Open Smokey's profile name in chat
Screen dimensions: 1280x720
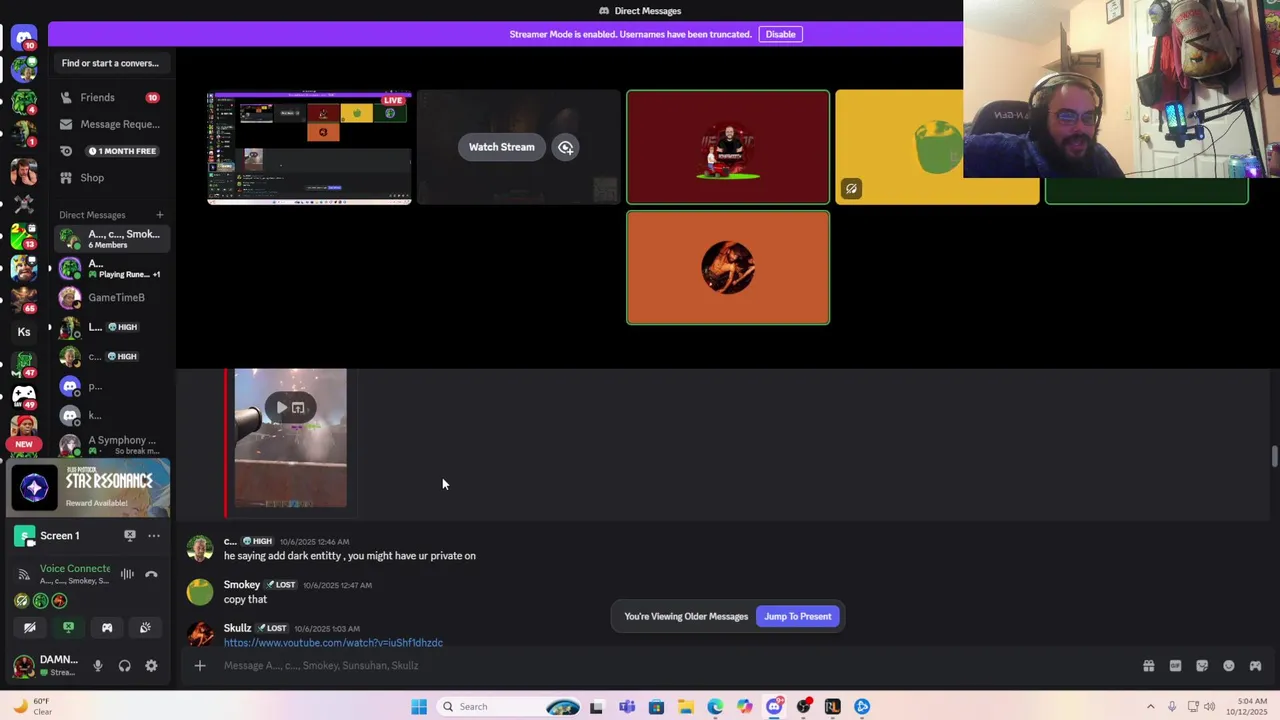[241, 585]
